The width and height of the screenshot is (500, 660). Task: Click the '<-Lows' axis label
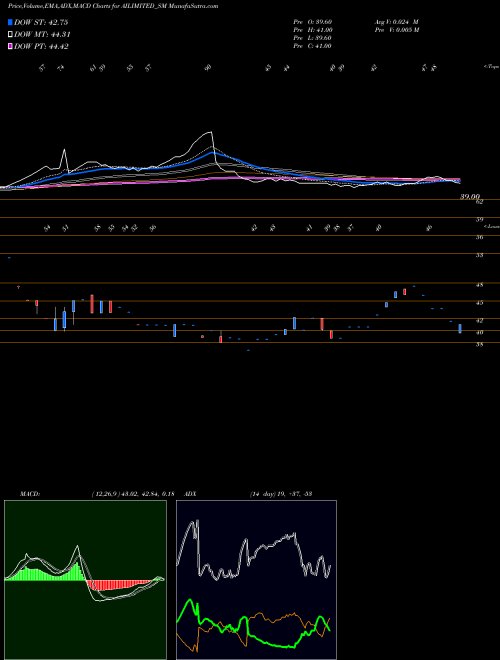492,226
